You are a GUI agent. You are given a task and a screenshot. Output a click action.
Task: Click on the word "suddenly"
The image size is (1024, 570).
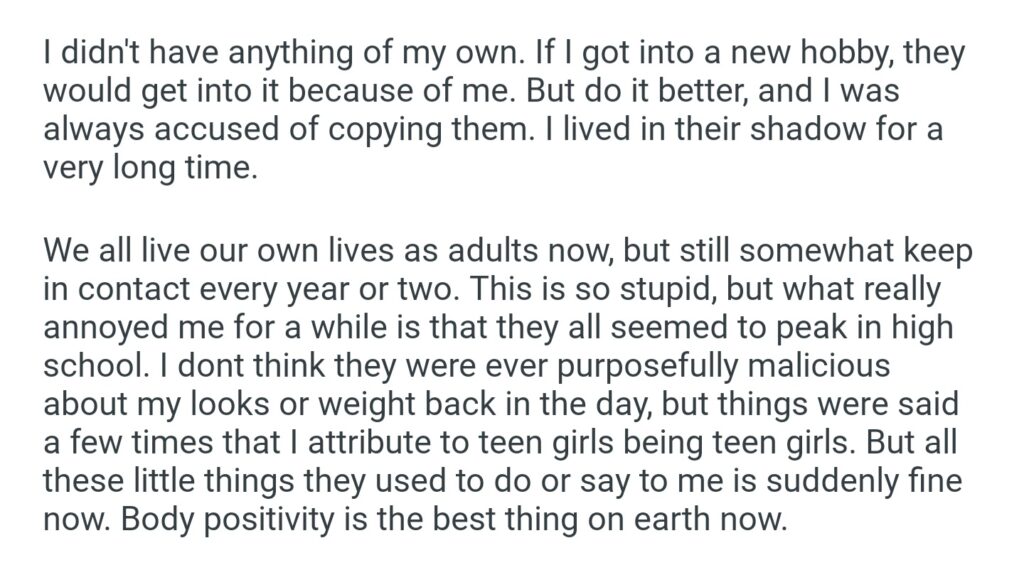(x=831, y=480)
